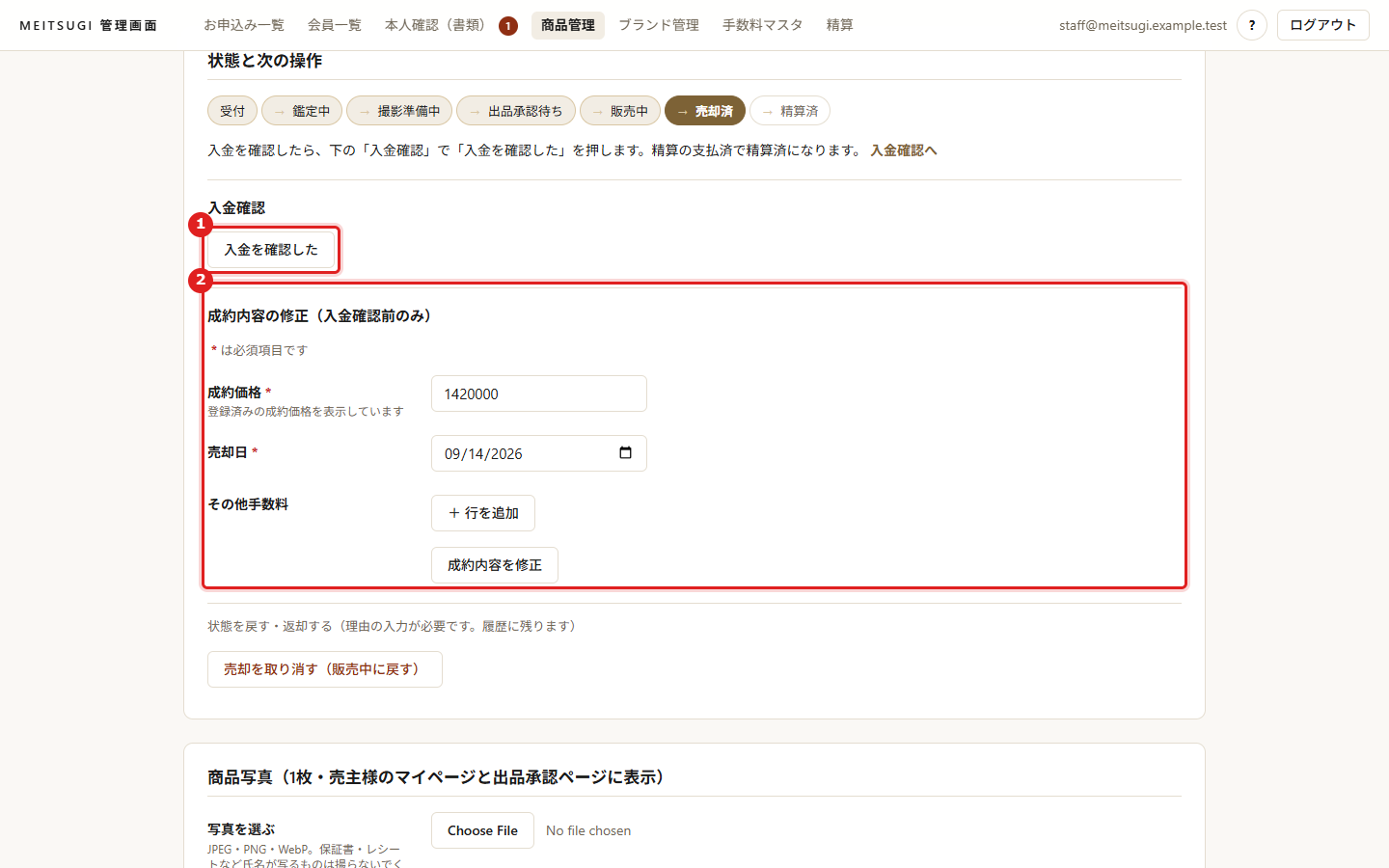Click the No file chosen text
This screenshot has height=868, width=1389.
pyautogui.click(x=588, y=830)
